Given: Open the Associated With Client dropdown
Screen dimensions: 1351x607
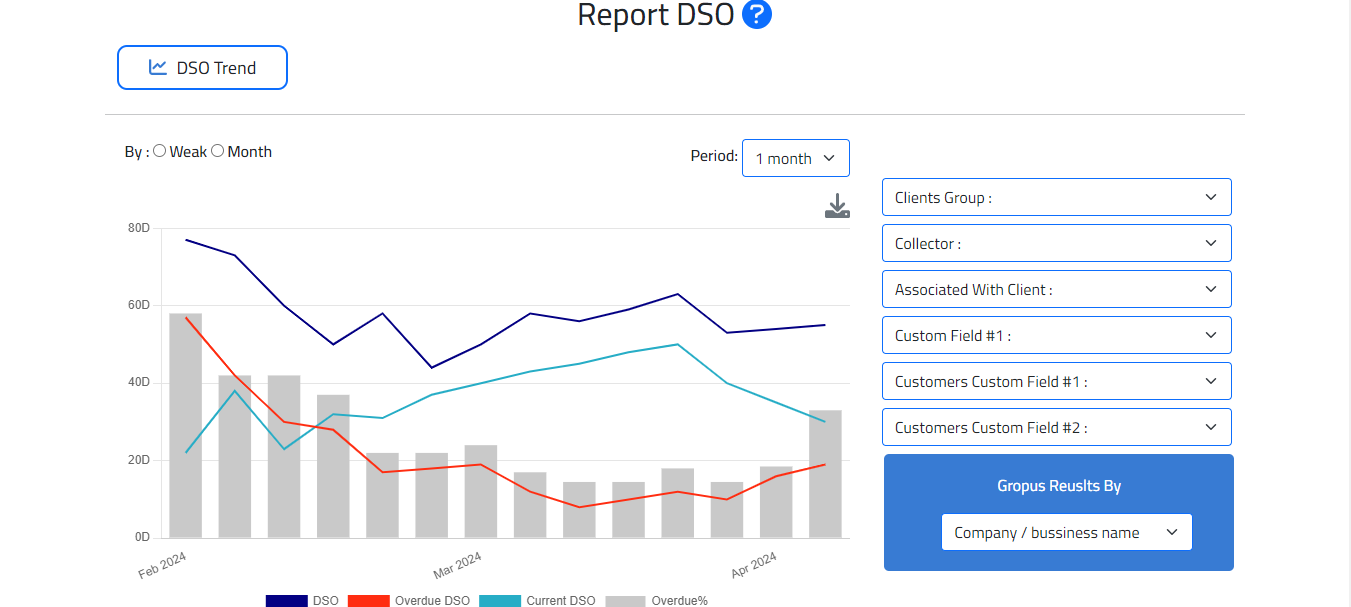Looking at the screenshot, I should pyautogui.click(x=1056, y=289).
